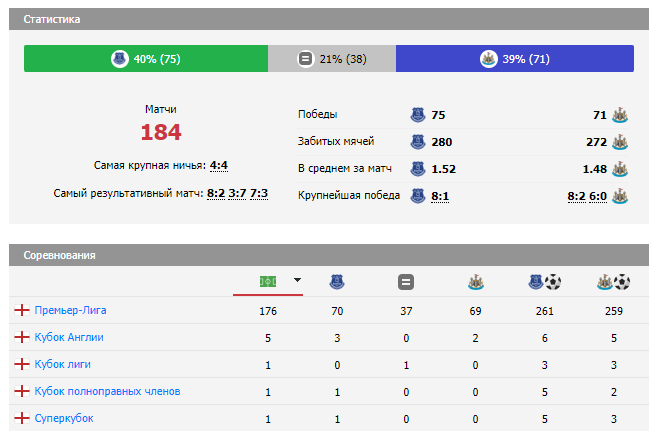Open Newcastle's 6:0 biggest win link

598,195
